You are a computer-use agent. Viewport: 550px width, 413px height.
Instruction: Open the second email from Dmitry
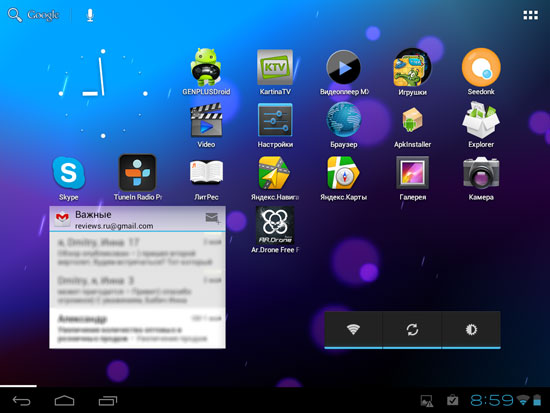(137, 289)
